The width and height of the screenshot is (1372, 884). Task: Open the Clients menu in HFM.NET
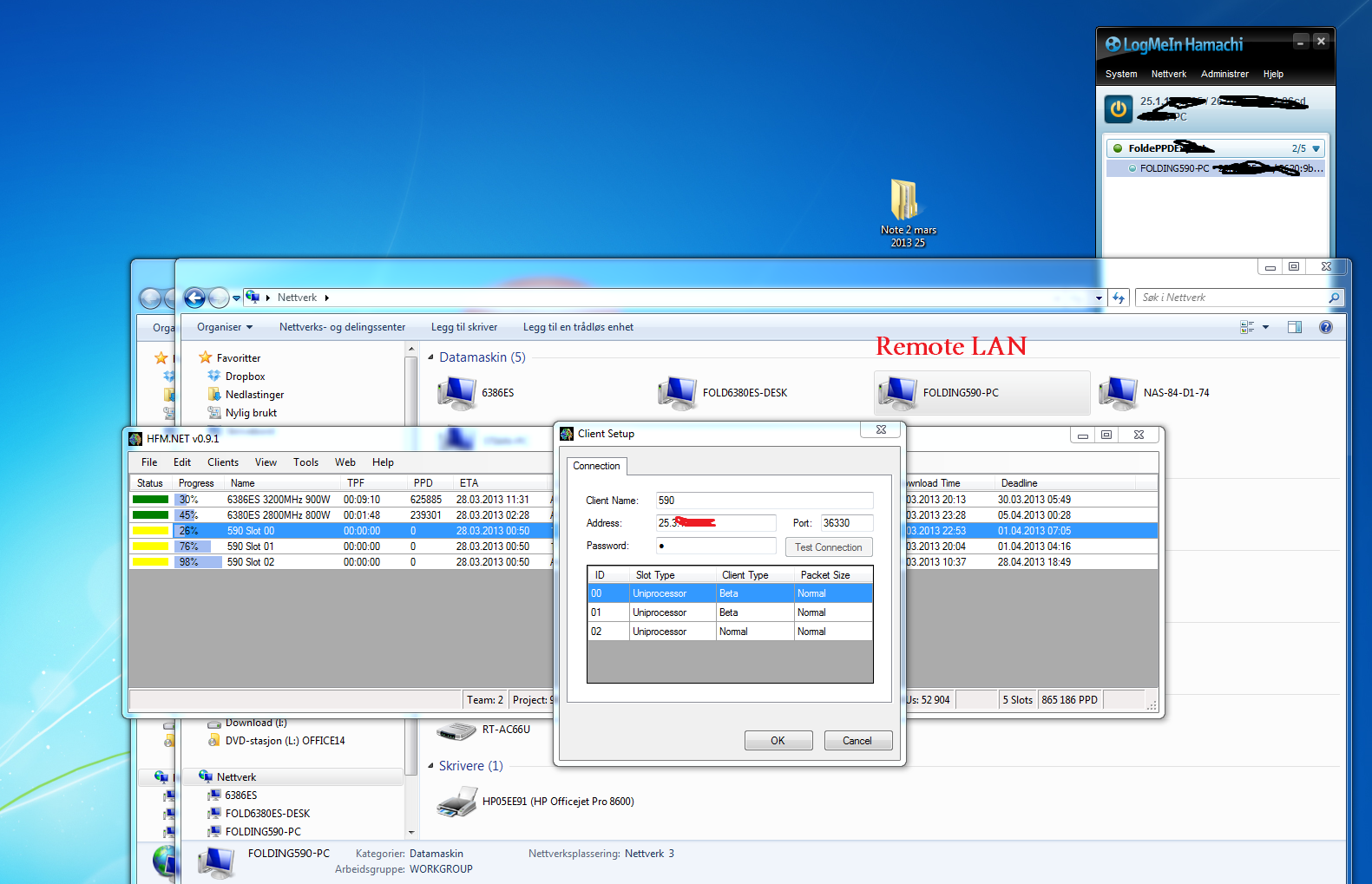[x=223, y=462]
